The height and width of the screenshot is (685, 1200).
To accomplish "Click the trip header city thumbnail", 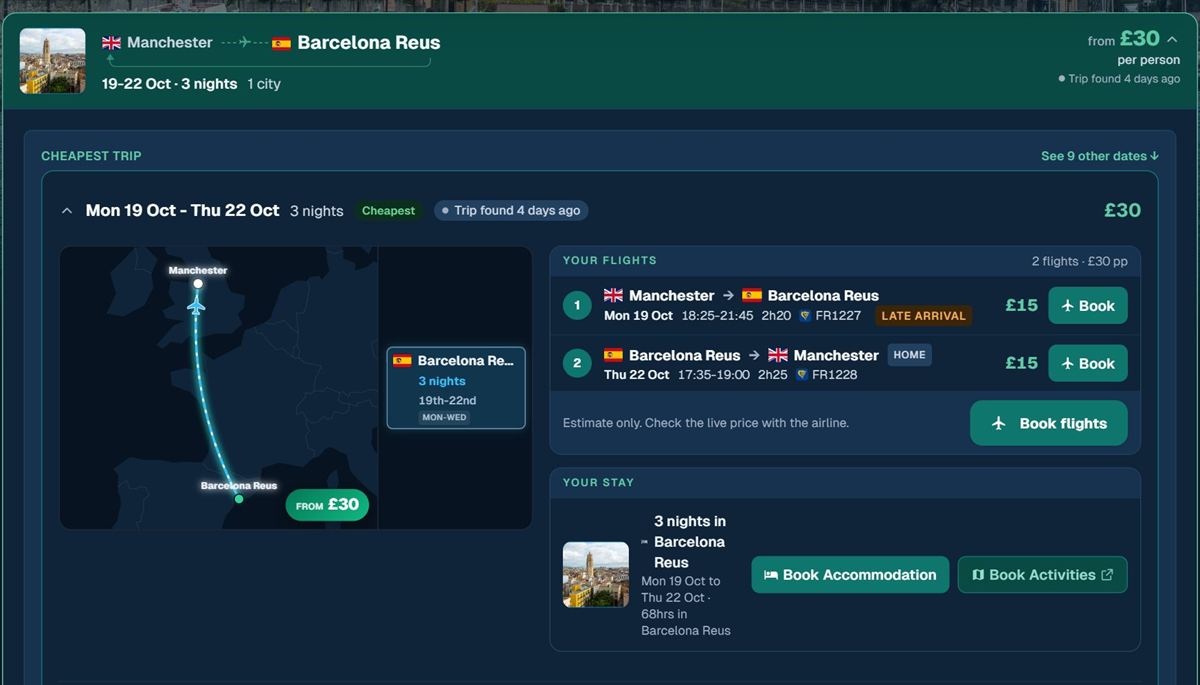I will [53, 61].
